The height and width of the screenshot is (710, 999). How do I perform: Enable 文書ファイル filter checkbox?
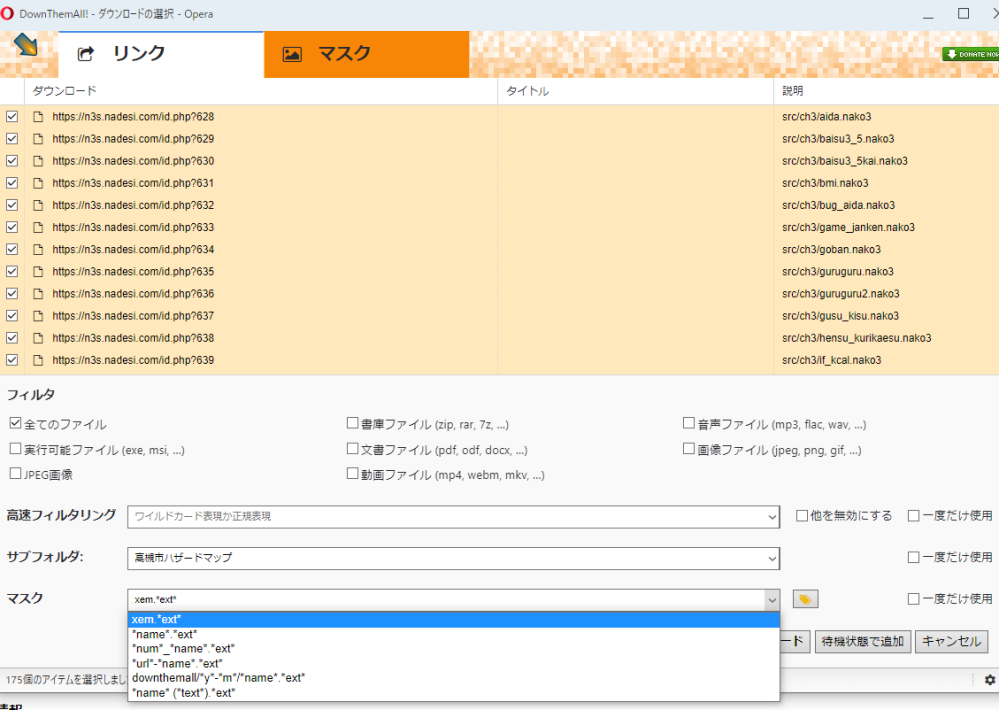coord(352,449)
